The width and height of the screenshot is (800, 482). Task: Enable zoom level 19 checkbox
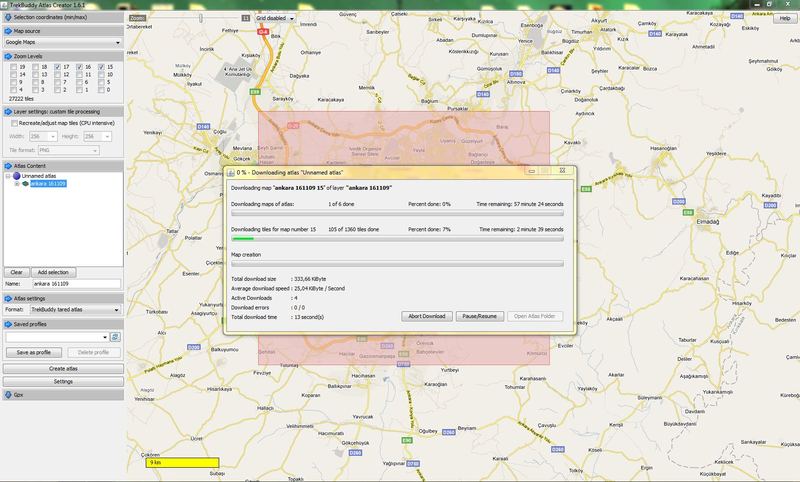point(13,67)
